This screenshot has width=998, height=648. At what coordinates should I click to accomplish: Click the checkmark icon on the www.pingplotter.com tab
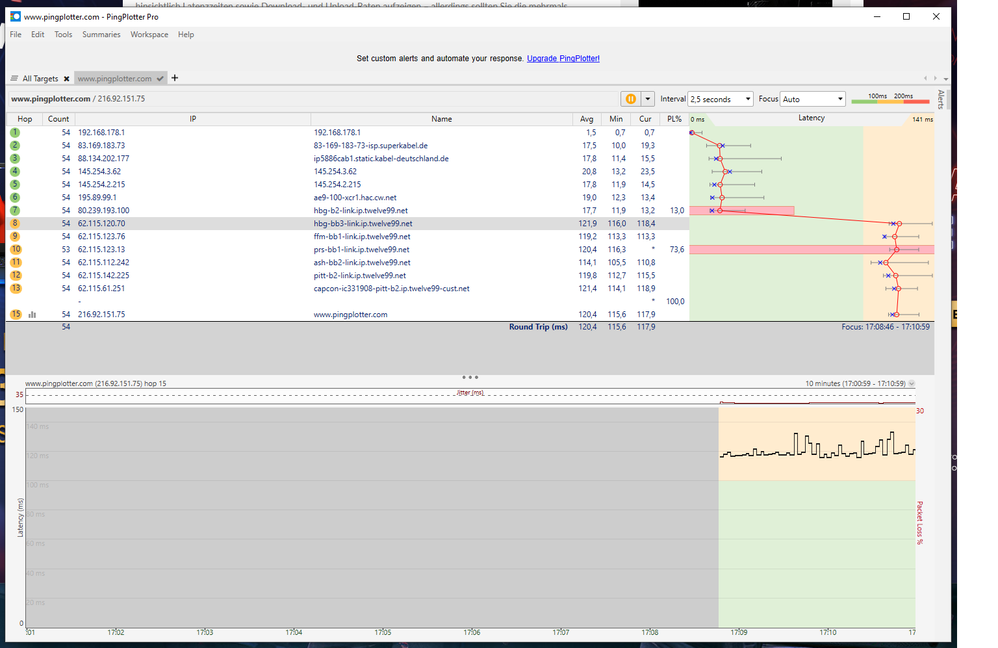tap(160, 78)
